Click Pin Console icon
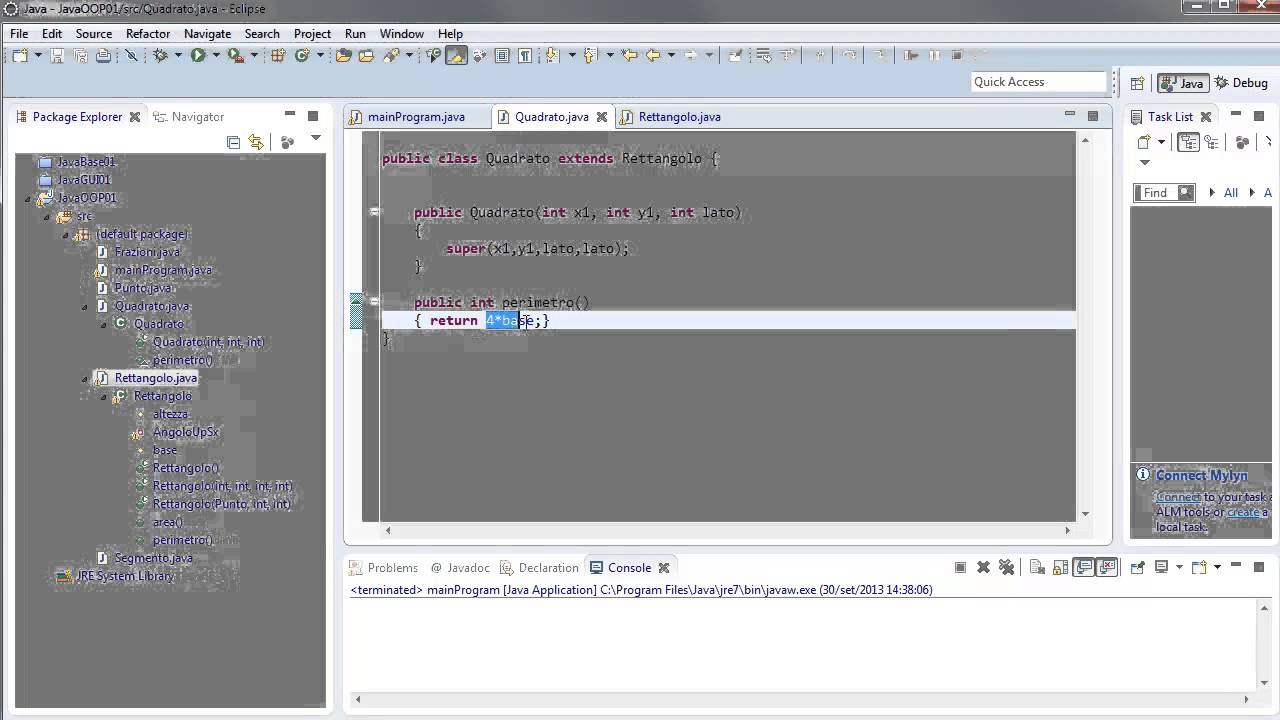Screen dimensions: 1280x720 (1138, 567)
